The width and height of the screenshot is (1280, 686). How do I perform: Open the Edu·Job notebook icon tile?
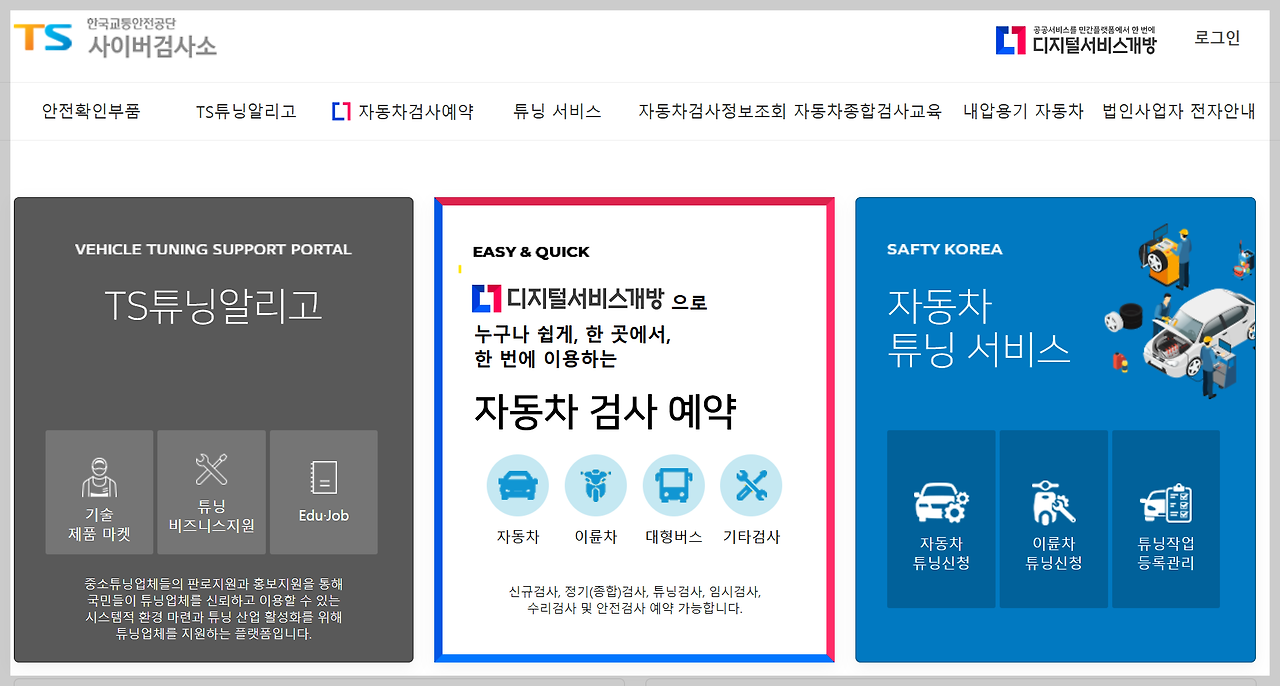(324, 492)
